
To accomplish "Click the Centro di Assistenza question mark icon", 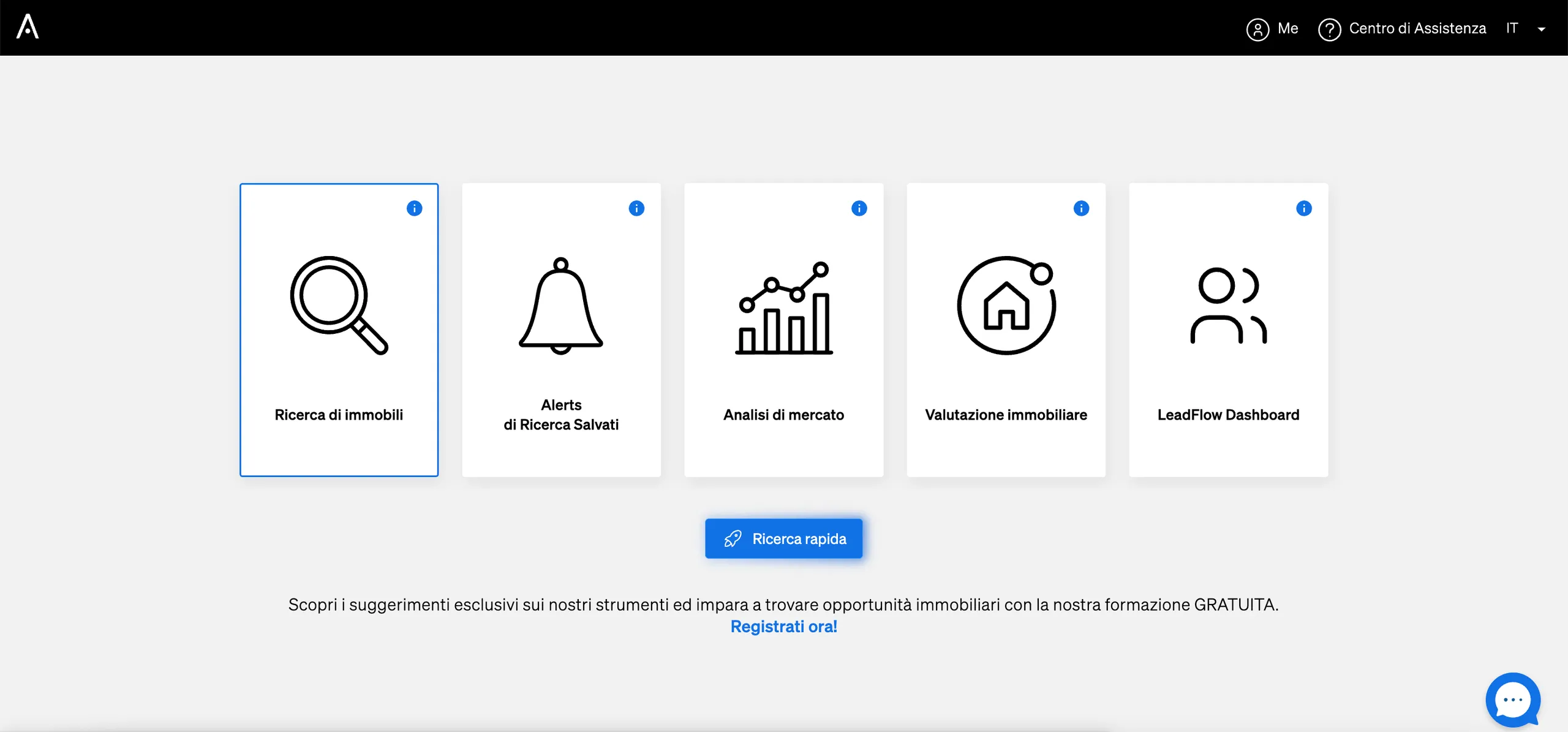I will point(1329,29).
